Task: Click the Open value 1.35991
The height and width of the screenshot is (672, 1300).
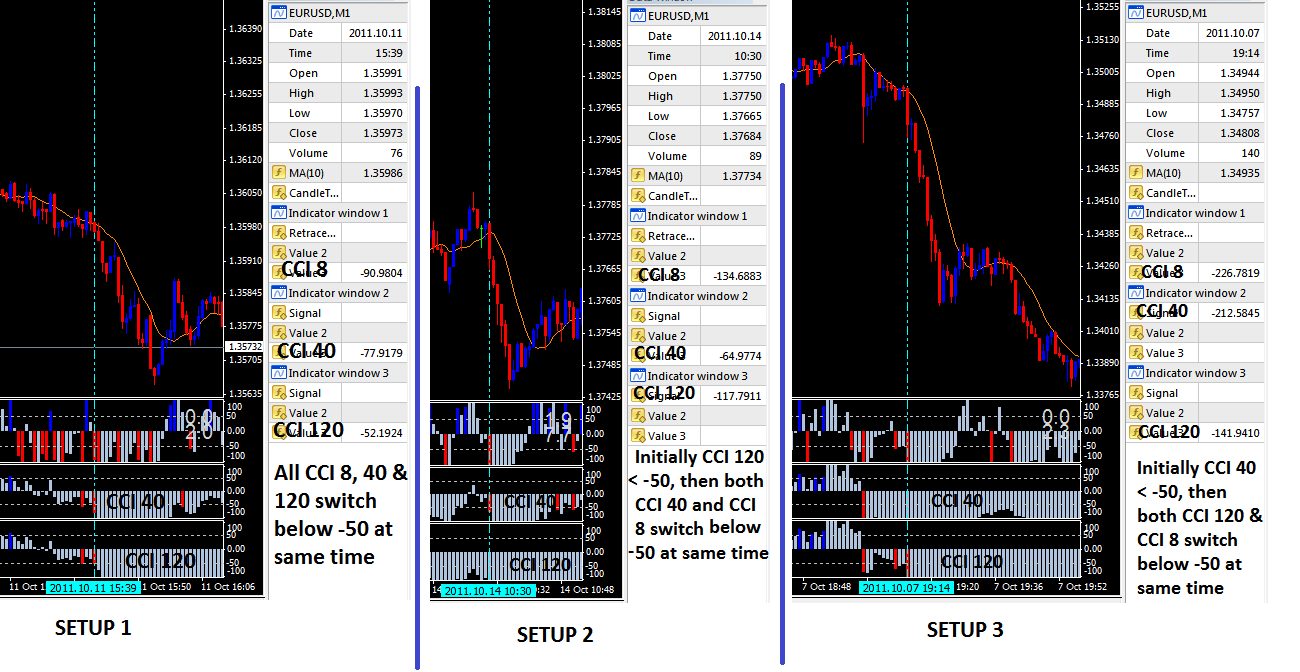Action: [x=383, y=73]
